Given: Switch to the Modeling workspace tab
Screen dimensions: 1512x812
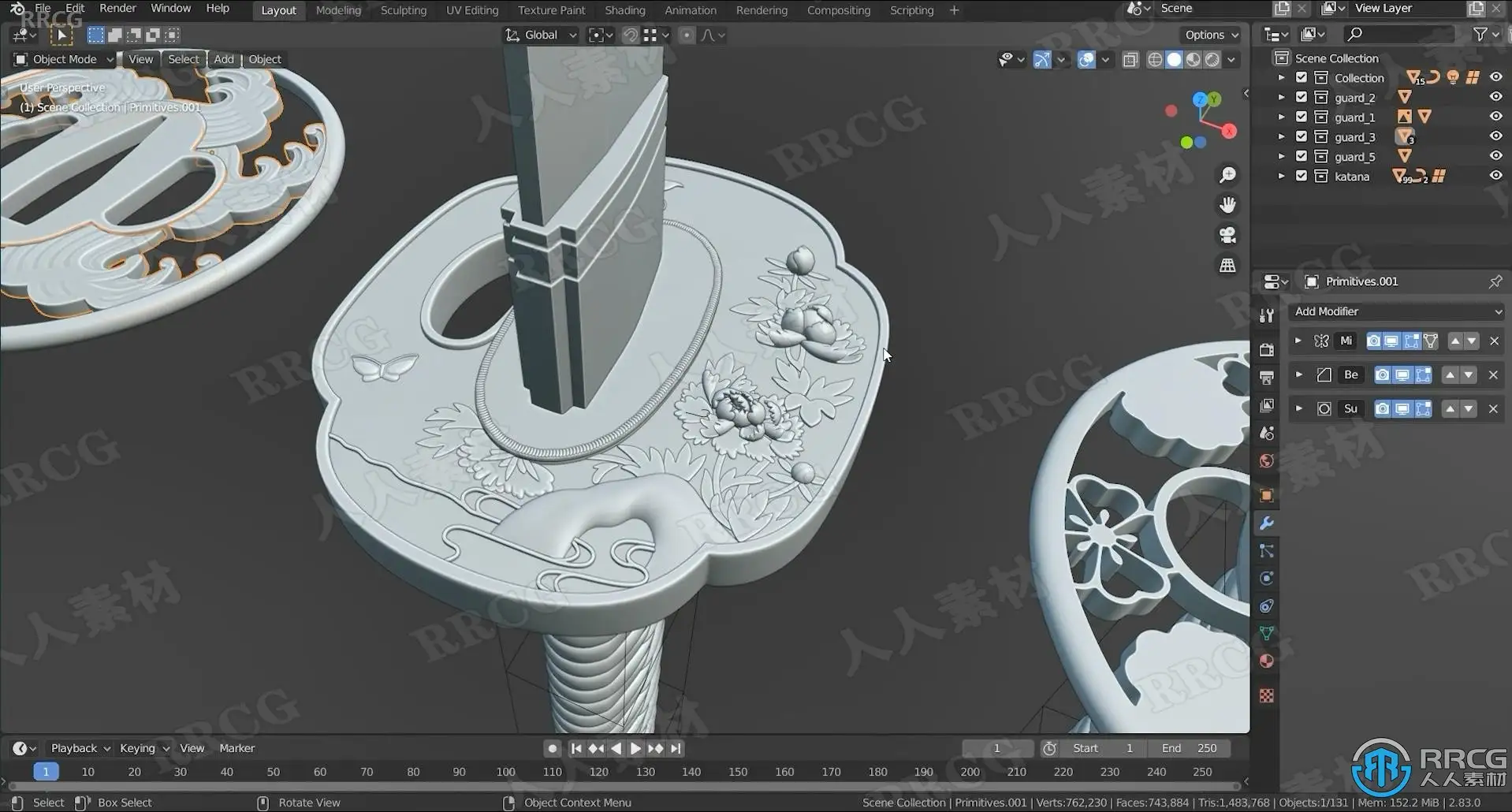Looking at the screenshot, I should click(338, 10).
